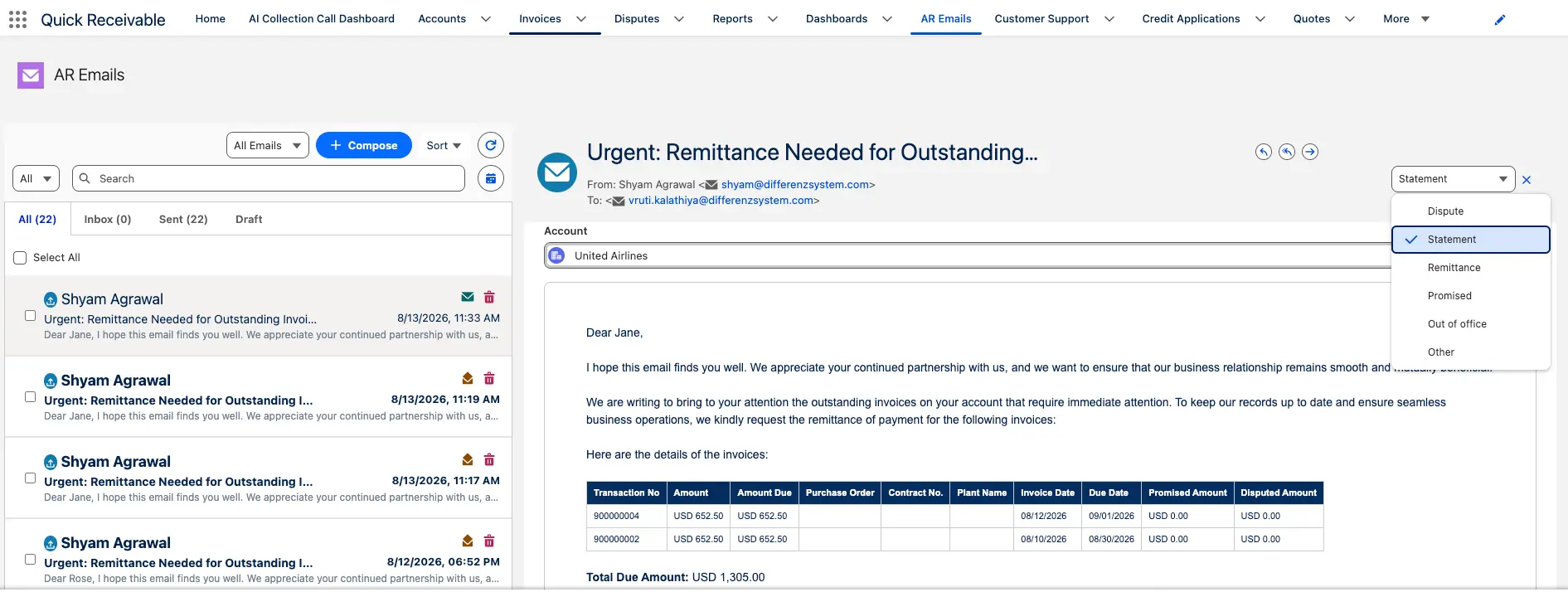Delete the 11:17 AM email via trash icon
The image size is (1568, 592).
(x=489, y=459)
